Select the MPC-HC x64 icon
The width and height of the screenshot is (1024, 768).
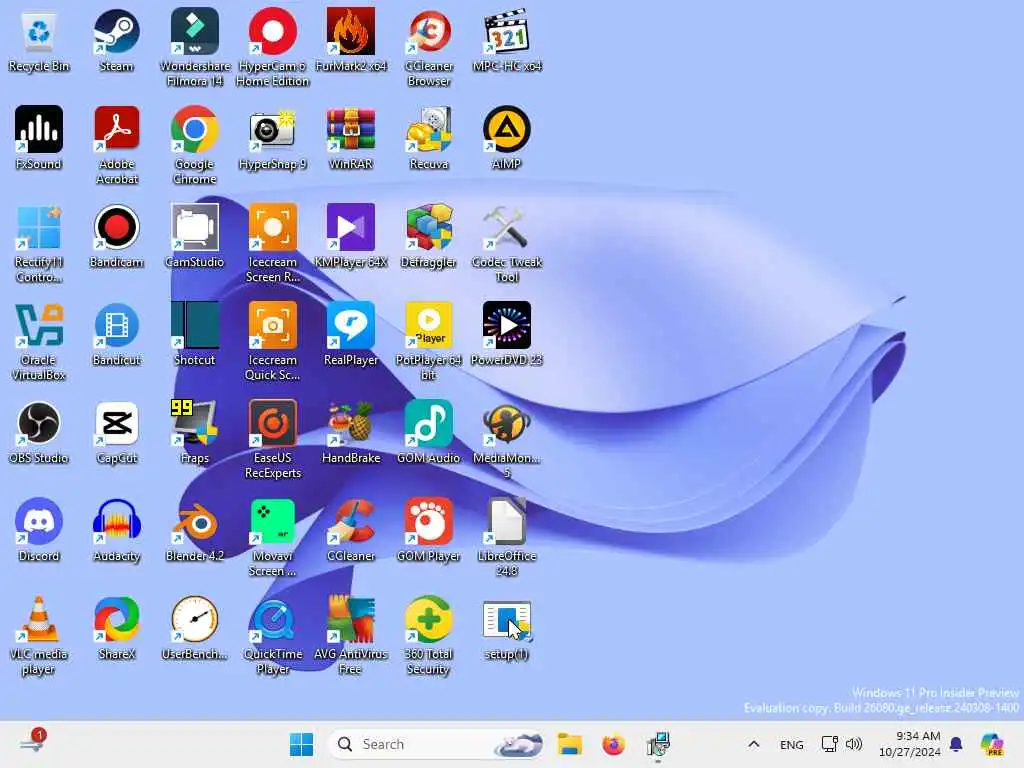click(x=507, y=41)
